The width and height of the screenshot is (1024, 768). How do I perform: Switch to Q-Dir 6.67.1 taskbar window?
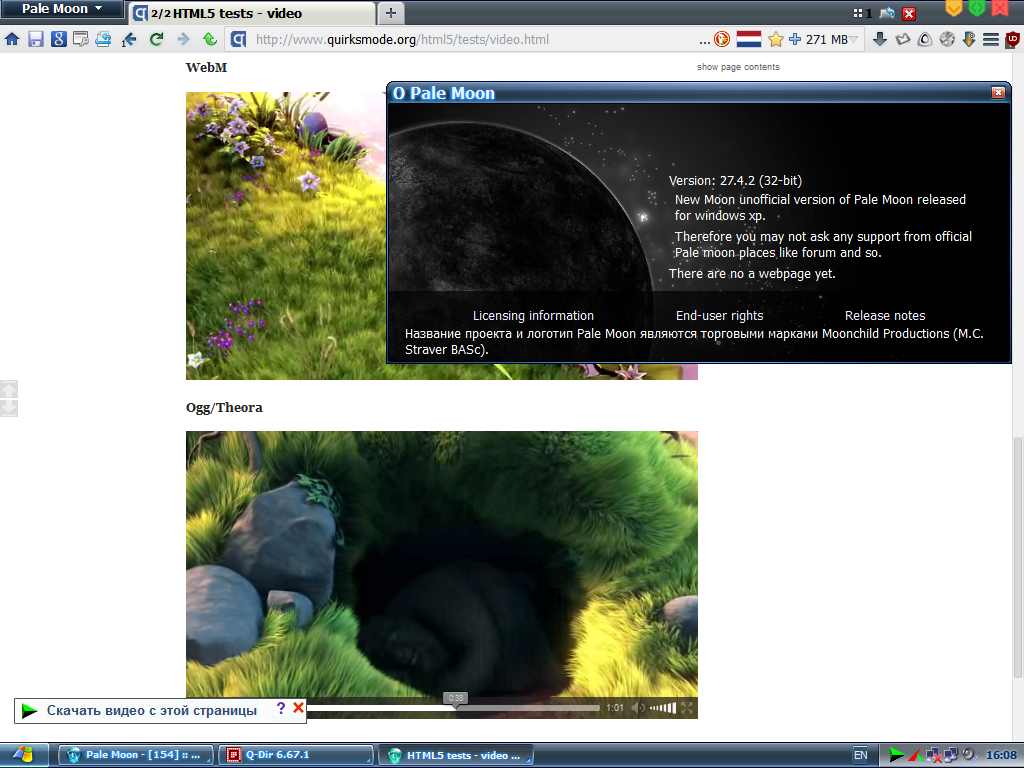[x=295, y=755]
